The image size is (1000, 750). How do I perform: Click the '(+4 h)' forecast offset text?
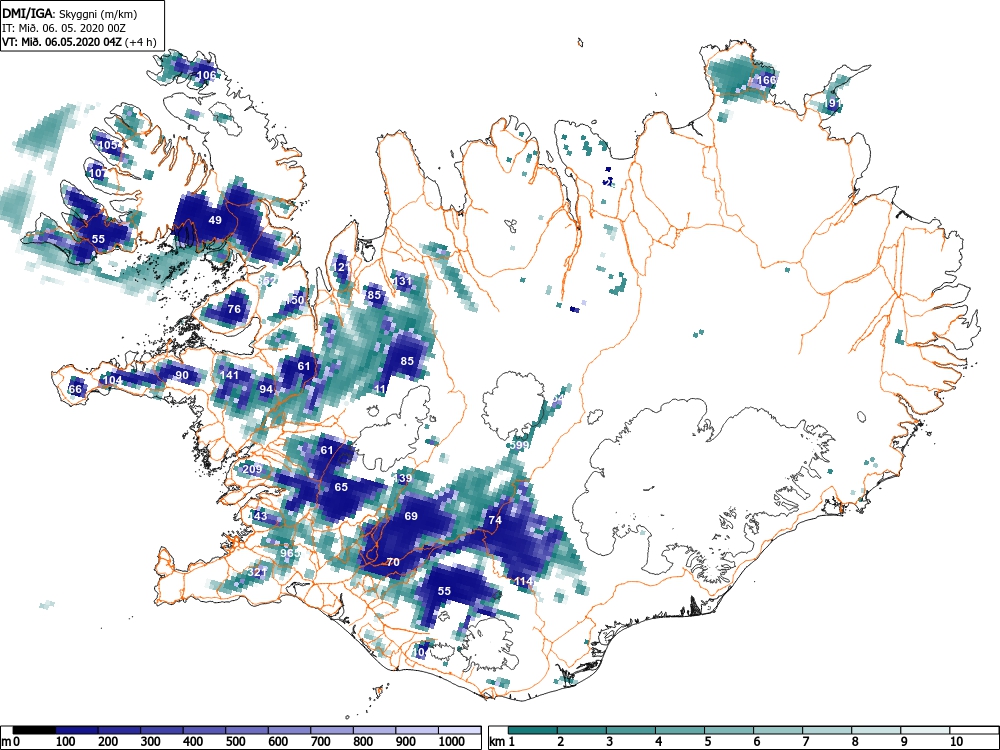[x=141, y=42]
